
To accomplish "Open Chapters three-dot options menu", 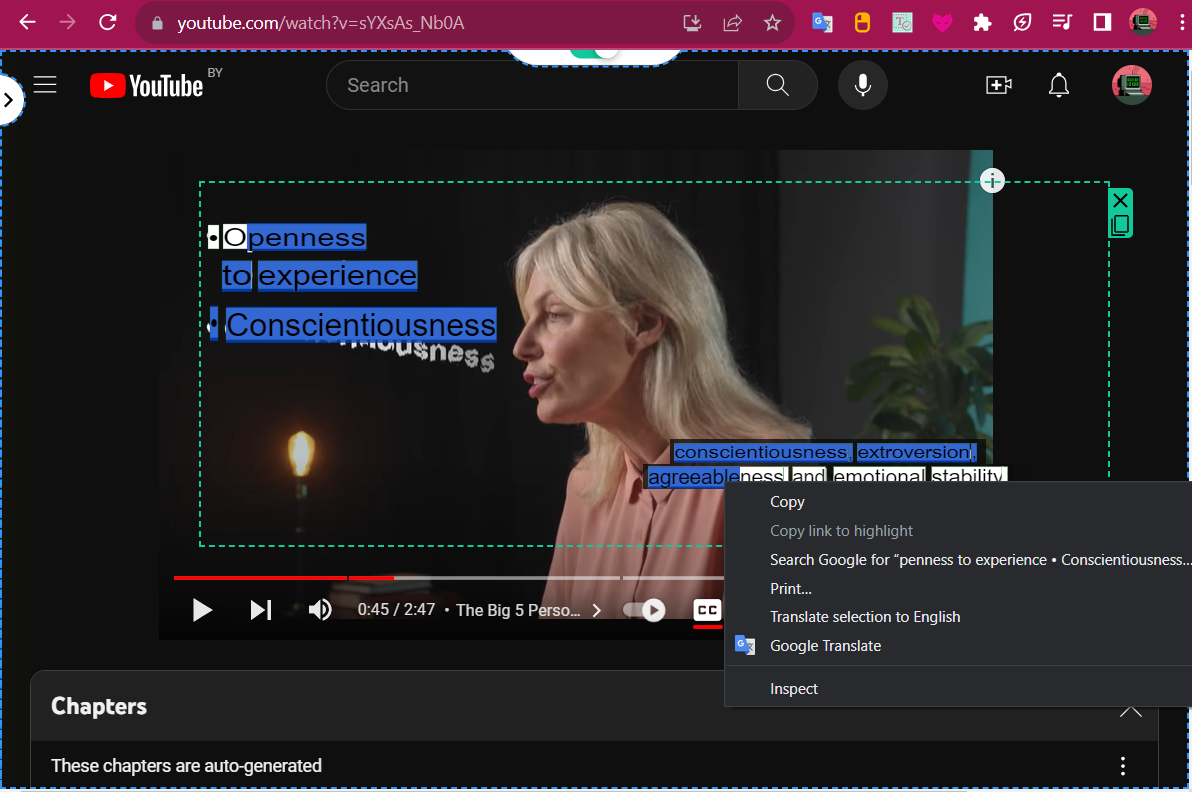I will (1123, 765).
